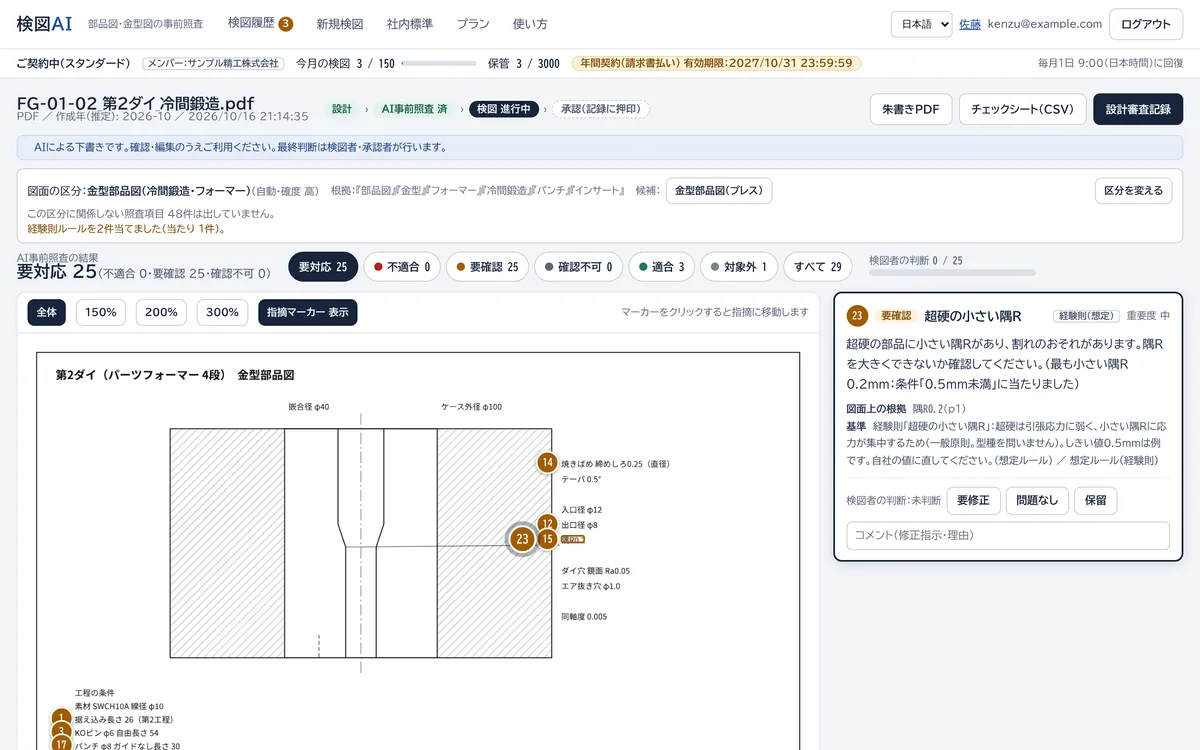Open 社内標準 in the top navigation
This screenshot has width=1200, height=750.
pyautogui.click(x=410, y=24)
